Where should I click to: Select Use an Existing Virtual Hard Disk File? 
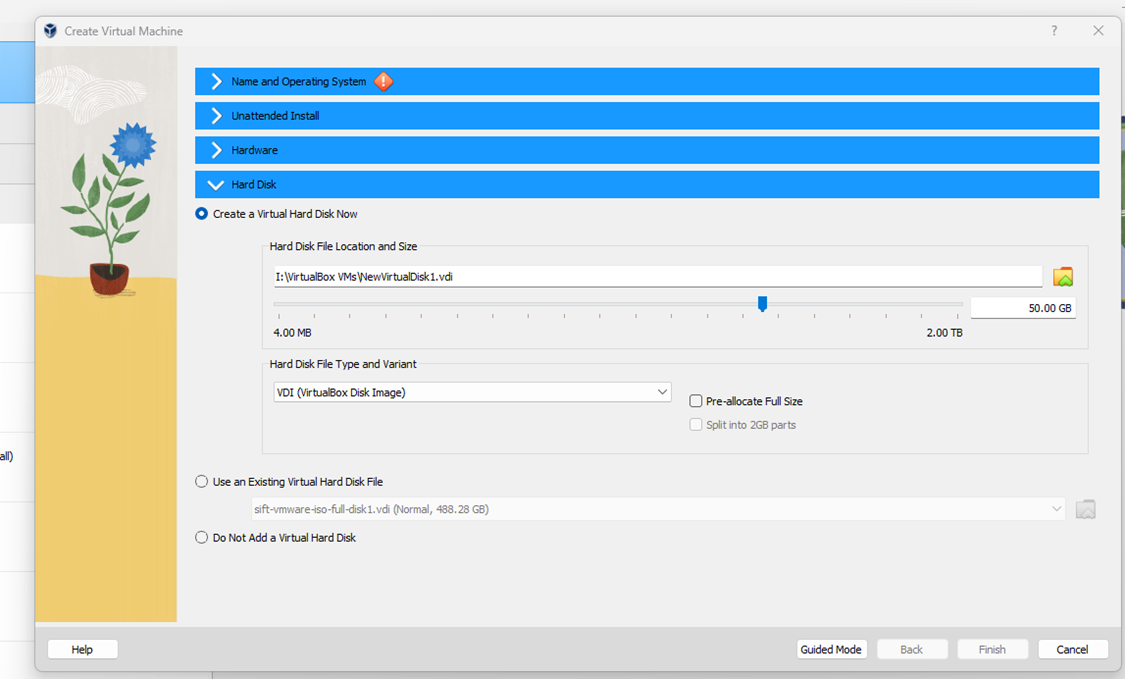tap(200, 481)
